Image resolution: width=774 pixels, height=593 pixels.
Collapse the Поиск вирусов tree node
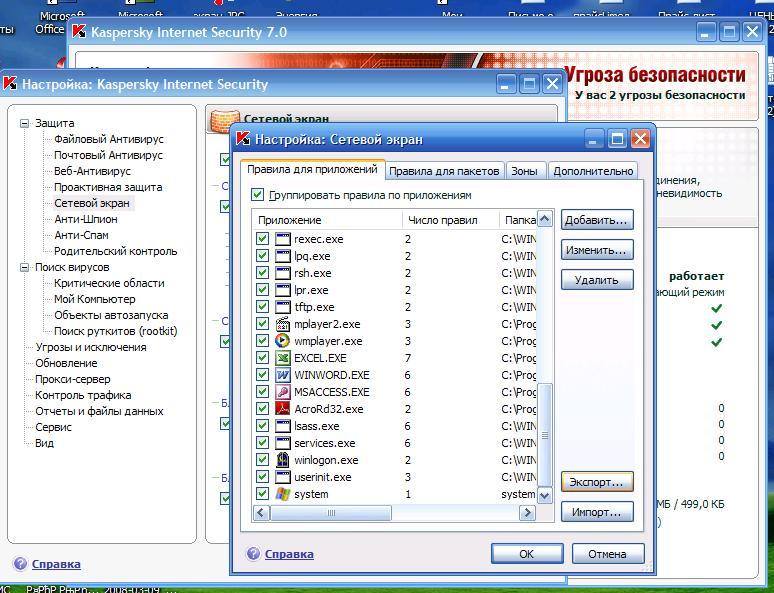24,268
